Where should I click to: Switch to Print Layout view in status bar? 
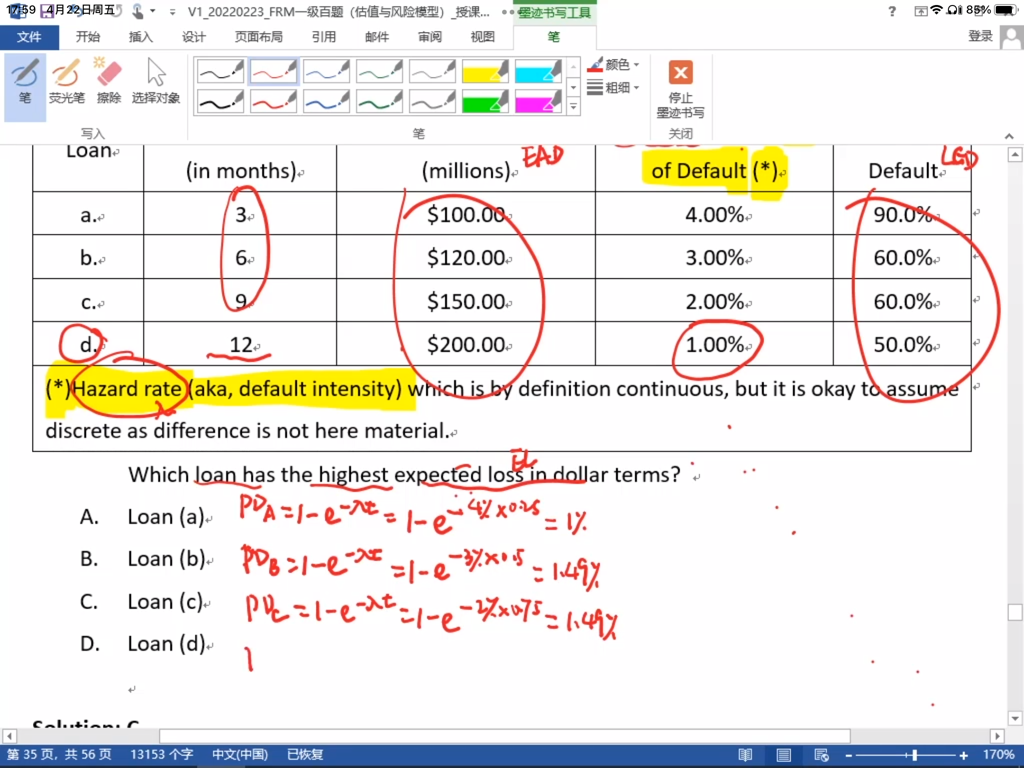coord(783,755)
